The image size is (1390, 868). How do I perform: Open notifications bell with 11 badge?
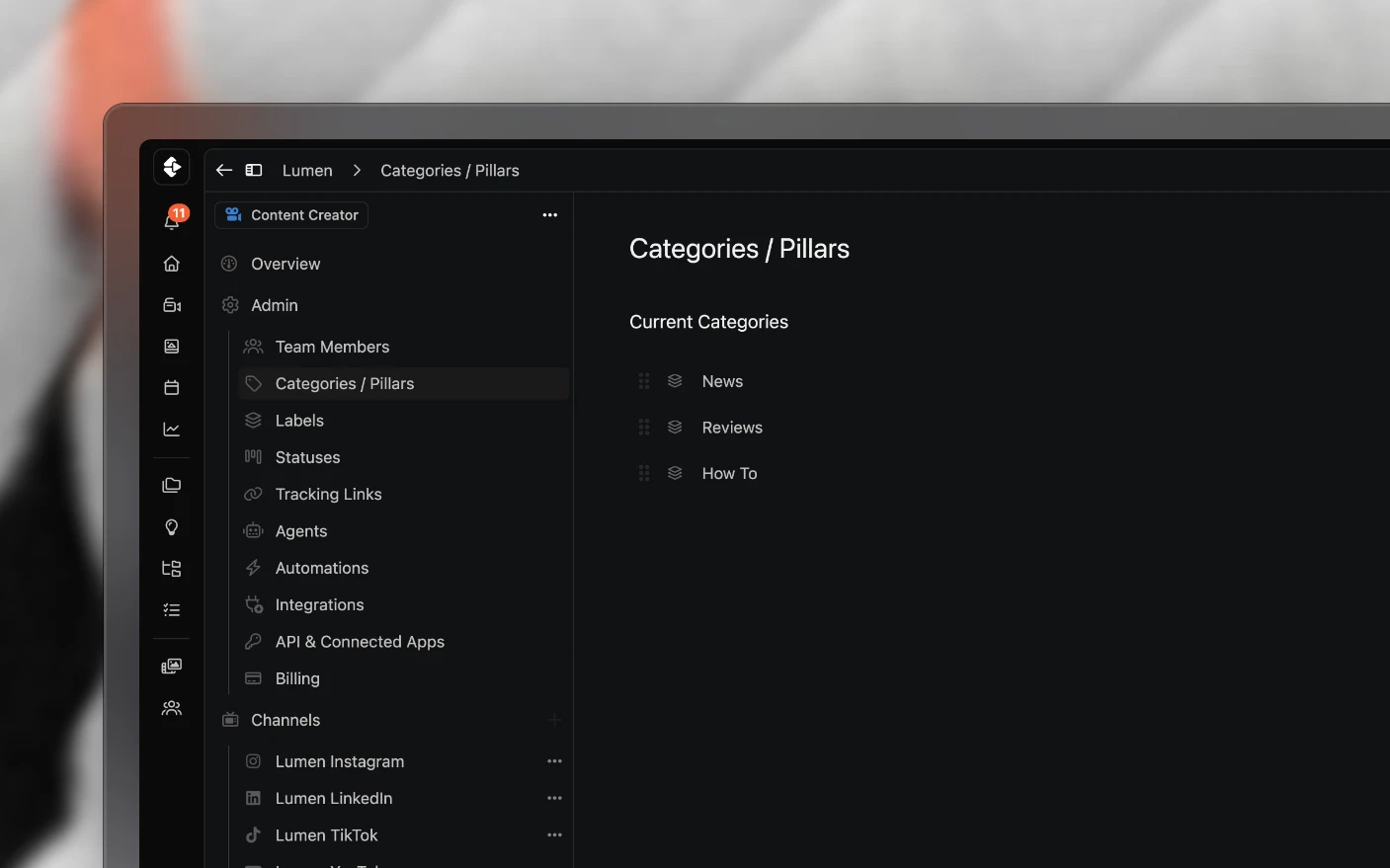(x=172, y=219)
